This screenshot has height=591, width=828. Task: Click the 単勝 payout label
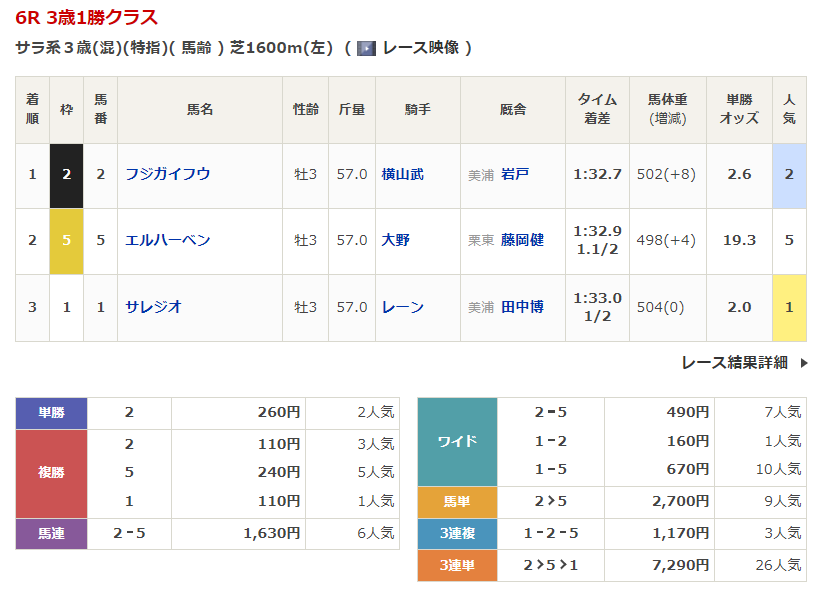point(52,412)
